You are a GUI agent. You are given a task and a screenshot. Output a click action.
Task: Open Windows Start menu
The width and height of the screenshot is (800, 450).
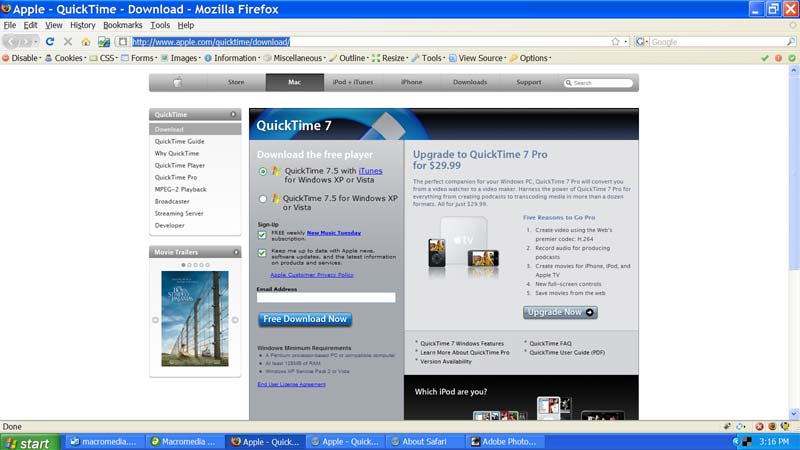(x=29, y=442)
